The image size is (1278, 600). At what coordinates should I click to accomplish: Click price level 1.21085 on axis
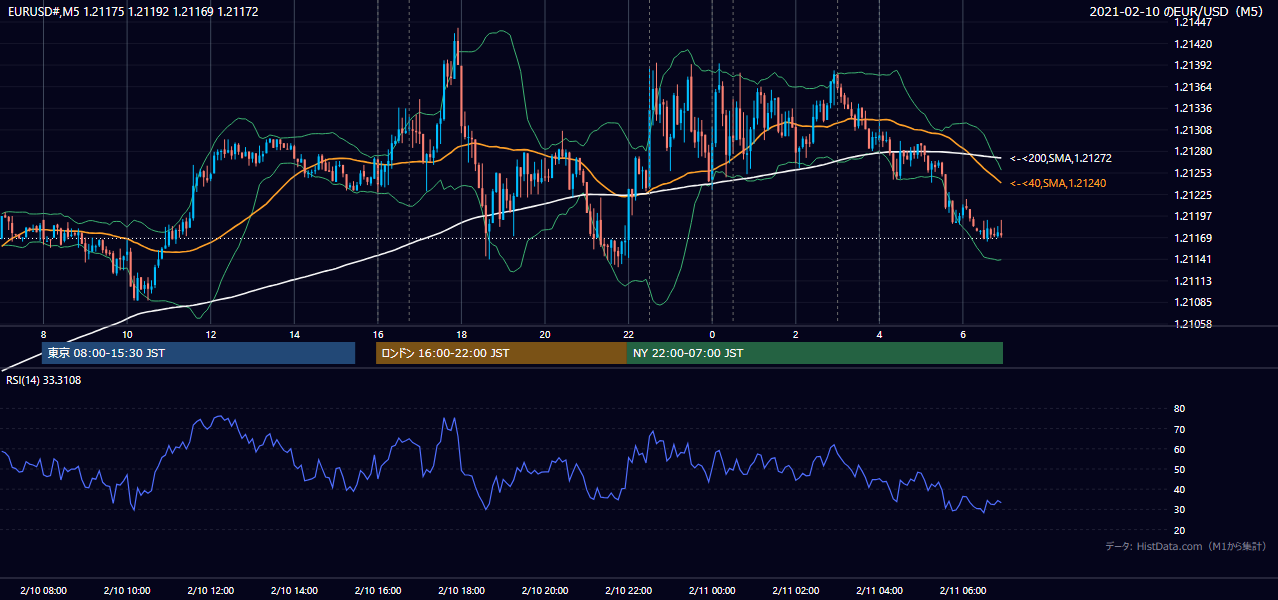(x=1194, y=302)
